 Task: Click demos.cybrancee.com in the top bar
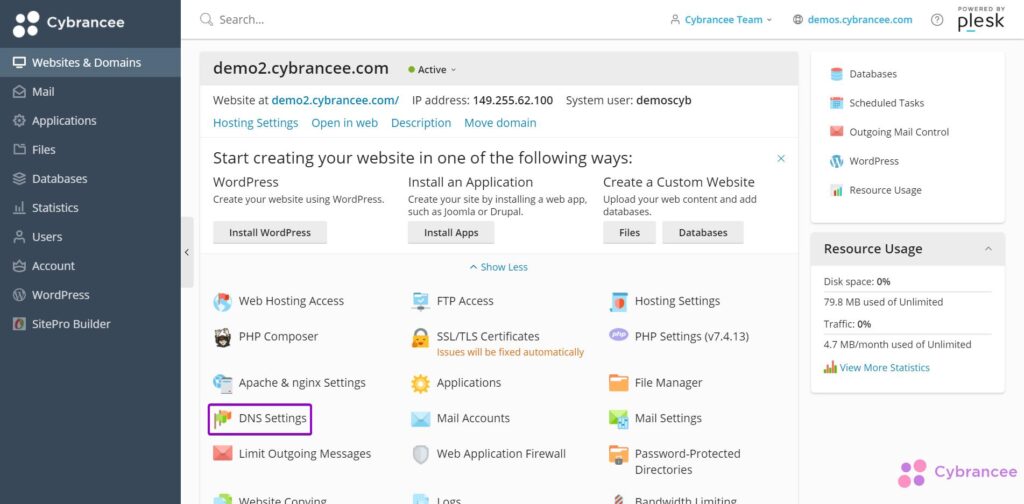click(x=859, y=20)
